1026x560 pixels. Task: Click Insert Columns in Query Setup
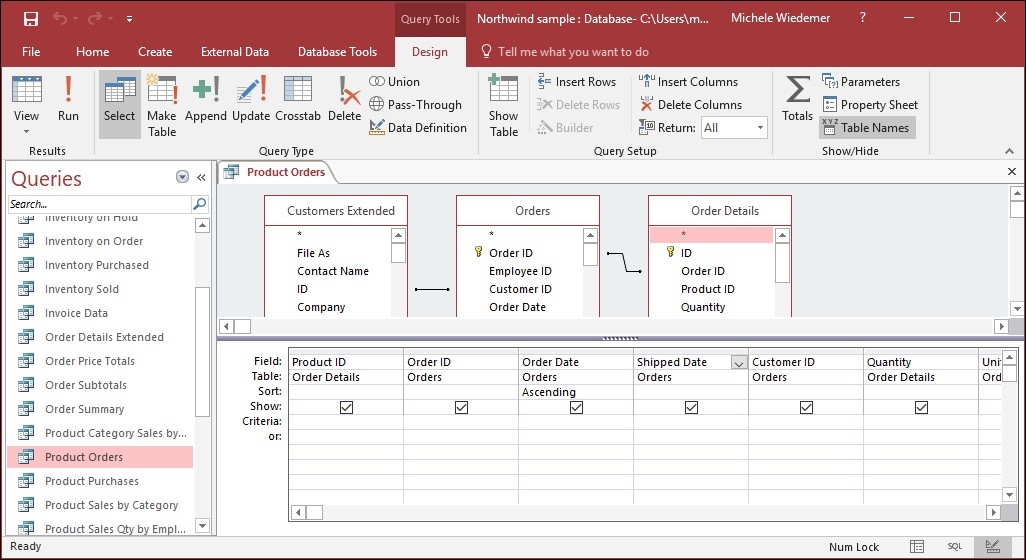click(688, 82)
